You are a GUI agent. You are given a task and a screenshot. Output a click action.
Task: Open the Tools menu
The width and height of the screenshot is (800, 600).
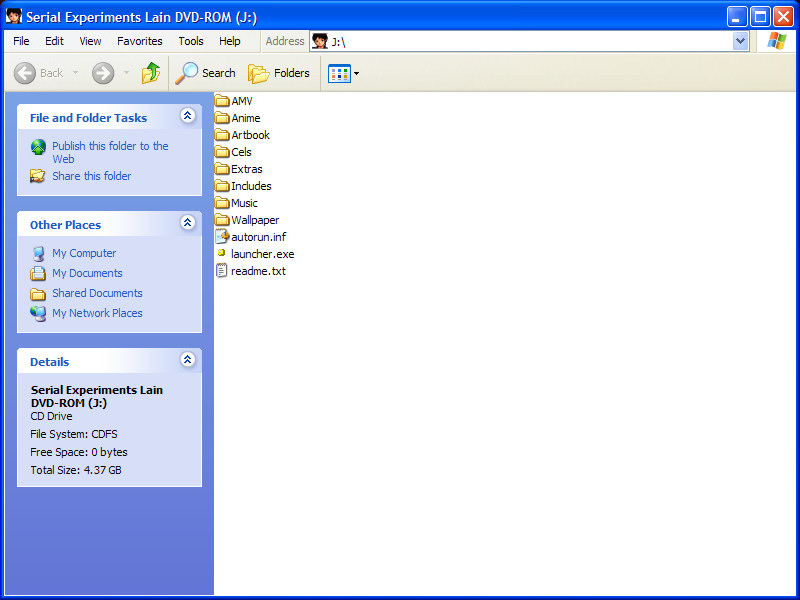pos(191,41)
